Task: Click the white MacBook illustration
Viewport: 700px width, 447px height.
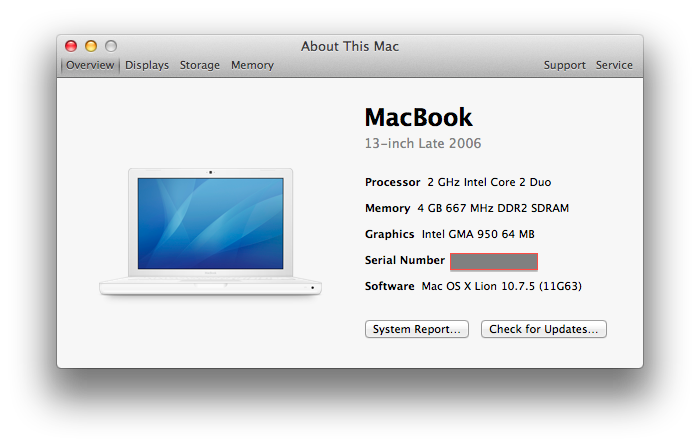Action: pyautogui.click(x=210, y=232)
